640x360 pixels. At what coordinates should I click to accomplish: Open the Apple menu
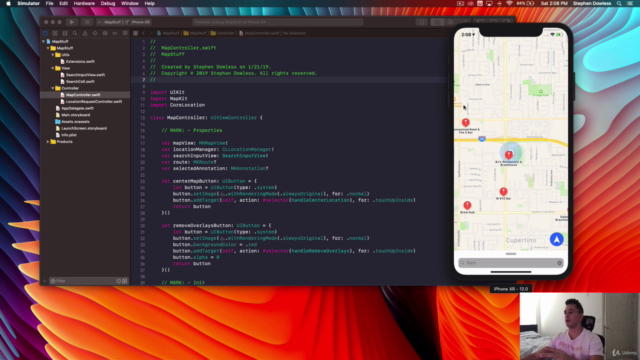tap(8, 3)
